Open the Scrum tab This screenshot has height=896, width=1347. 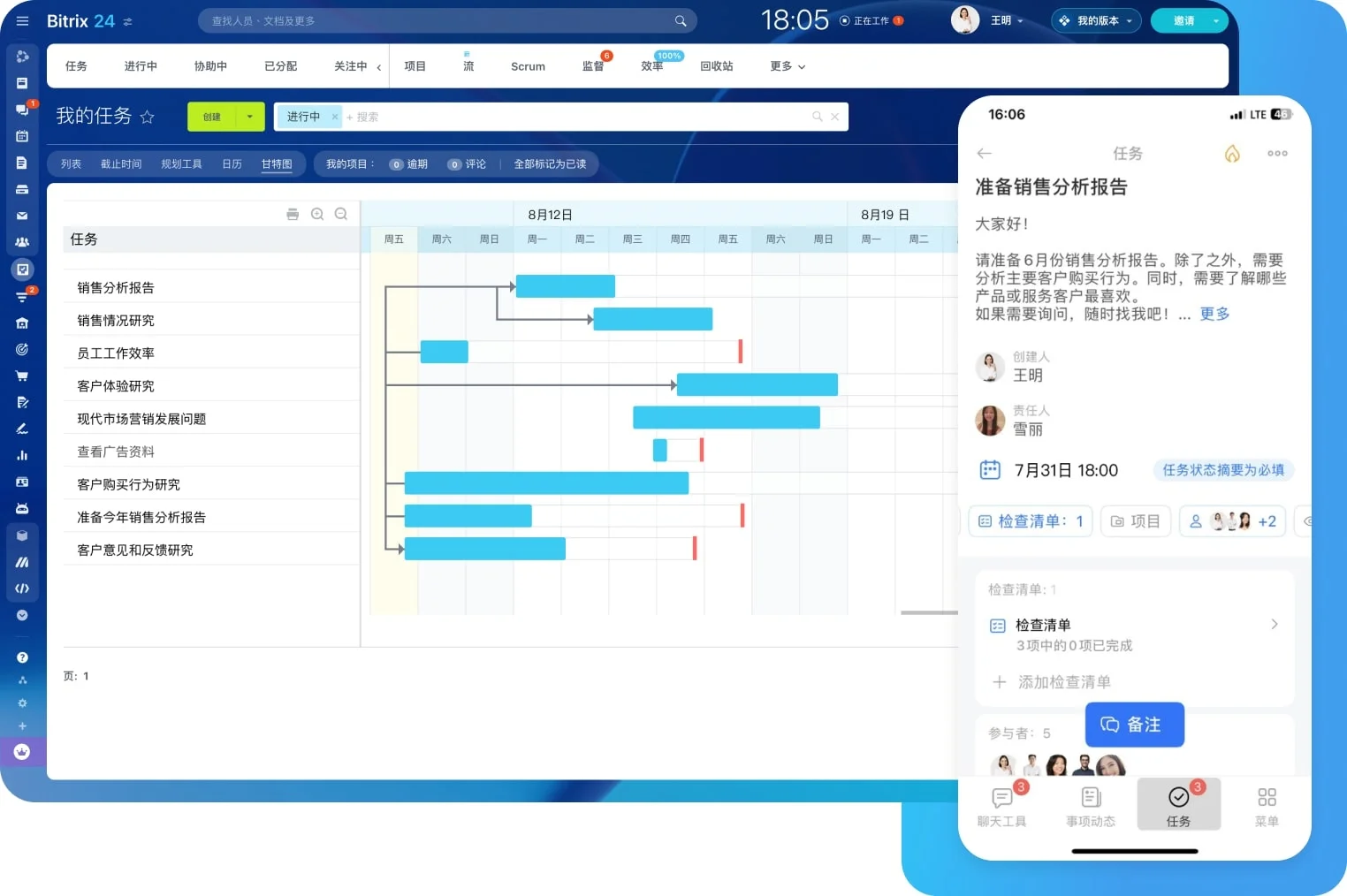coord(528,66)
